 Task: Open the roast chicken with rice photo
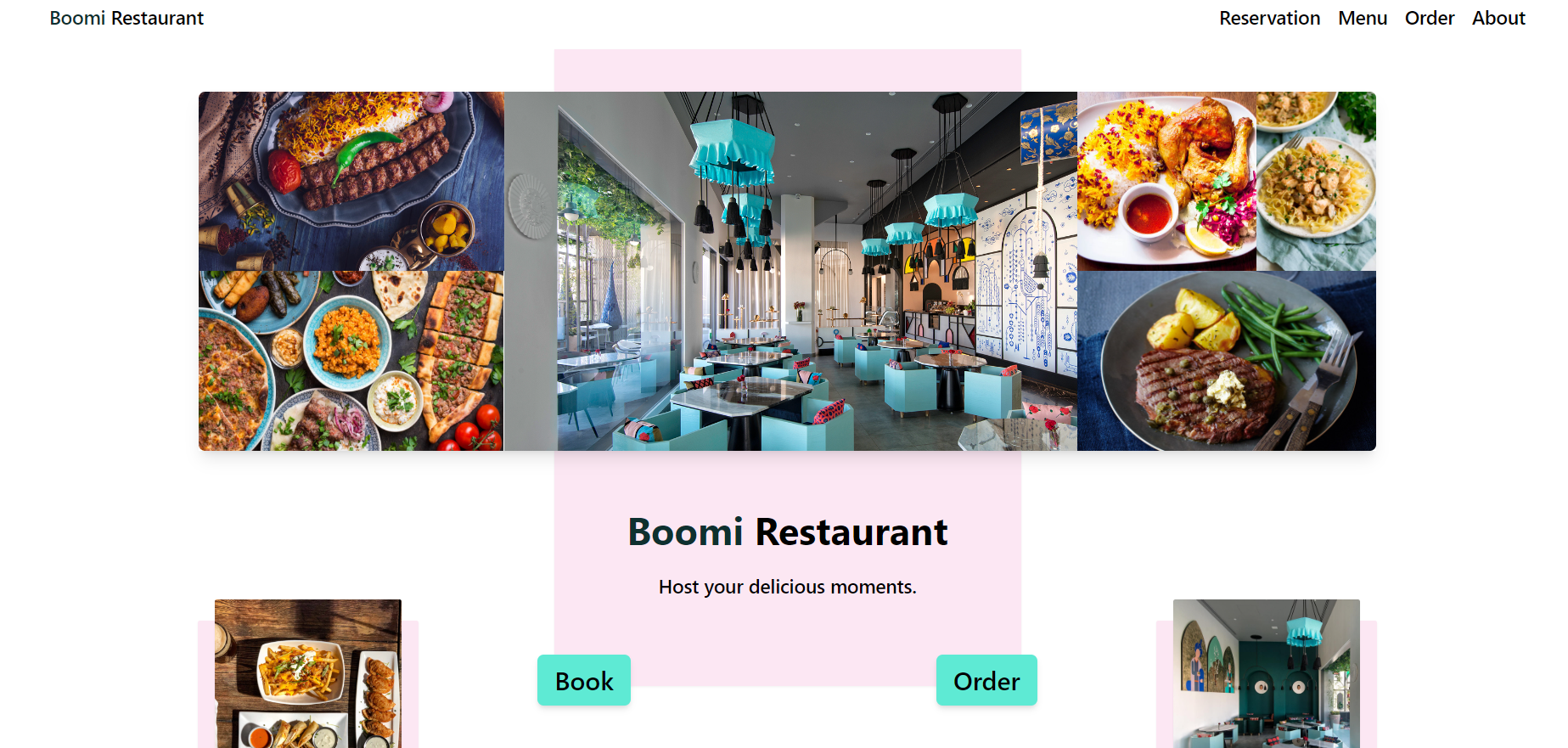coord(1166,181)
